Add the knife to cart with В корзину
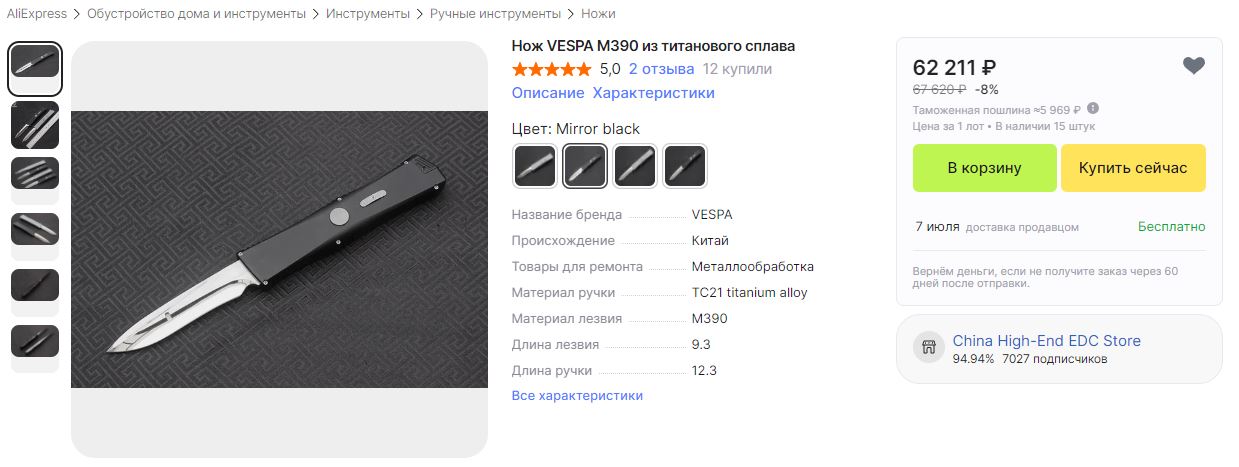 [x=985, y=168]
